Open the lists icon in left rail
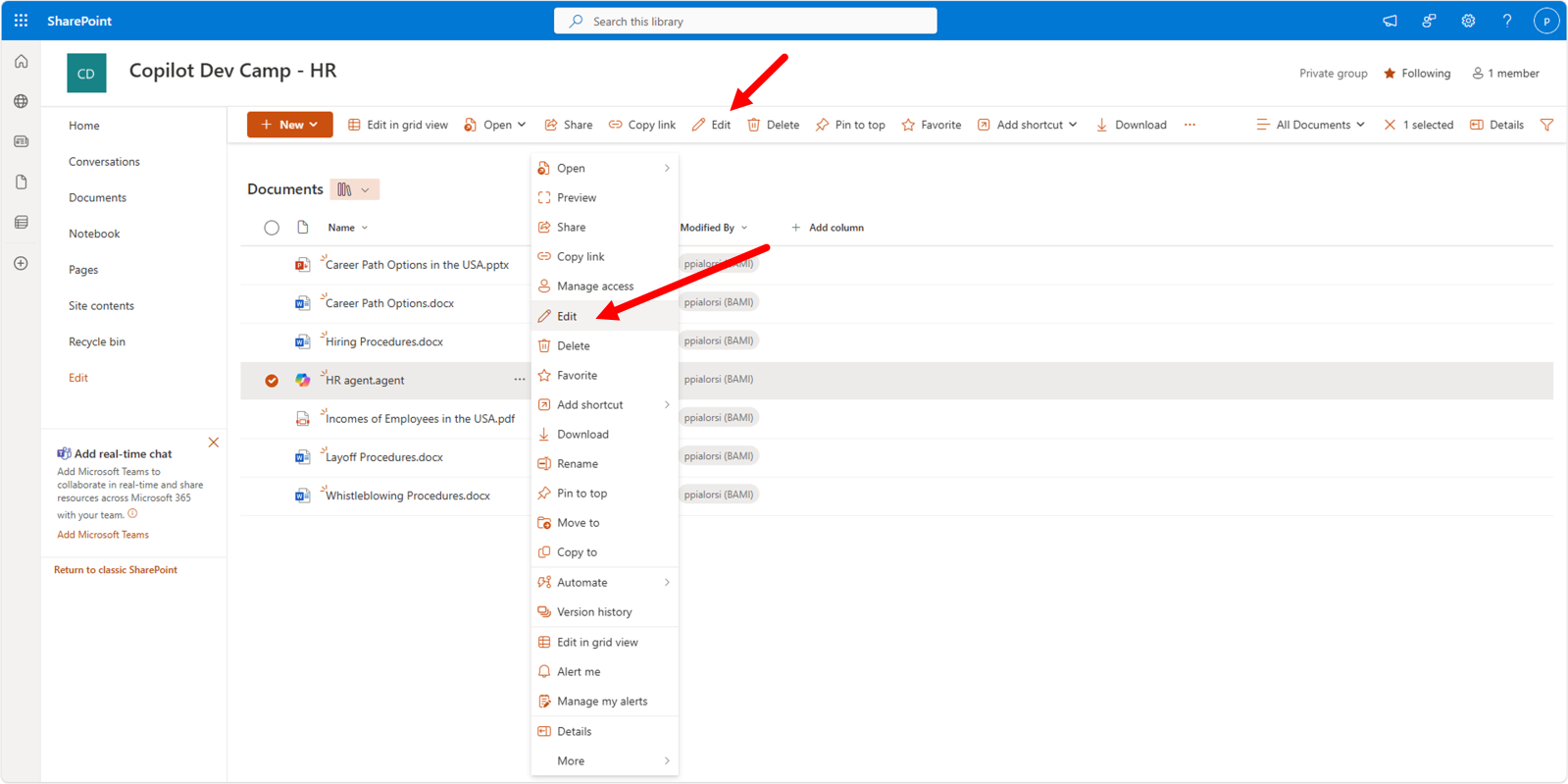The width and height of the screenshot is (1568, 784). 21,222
